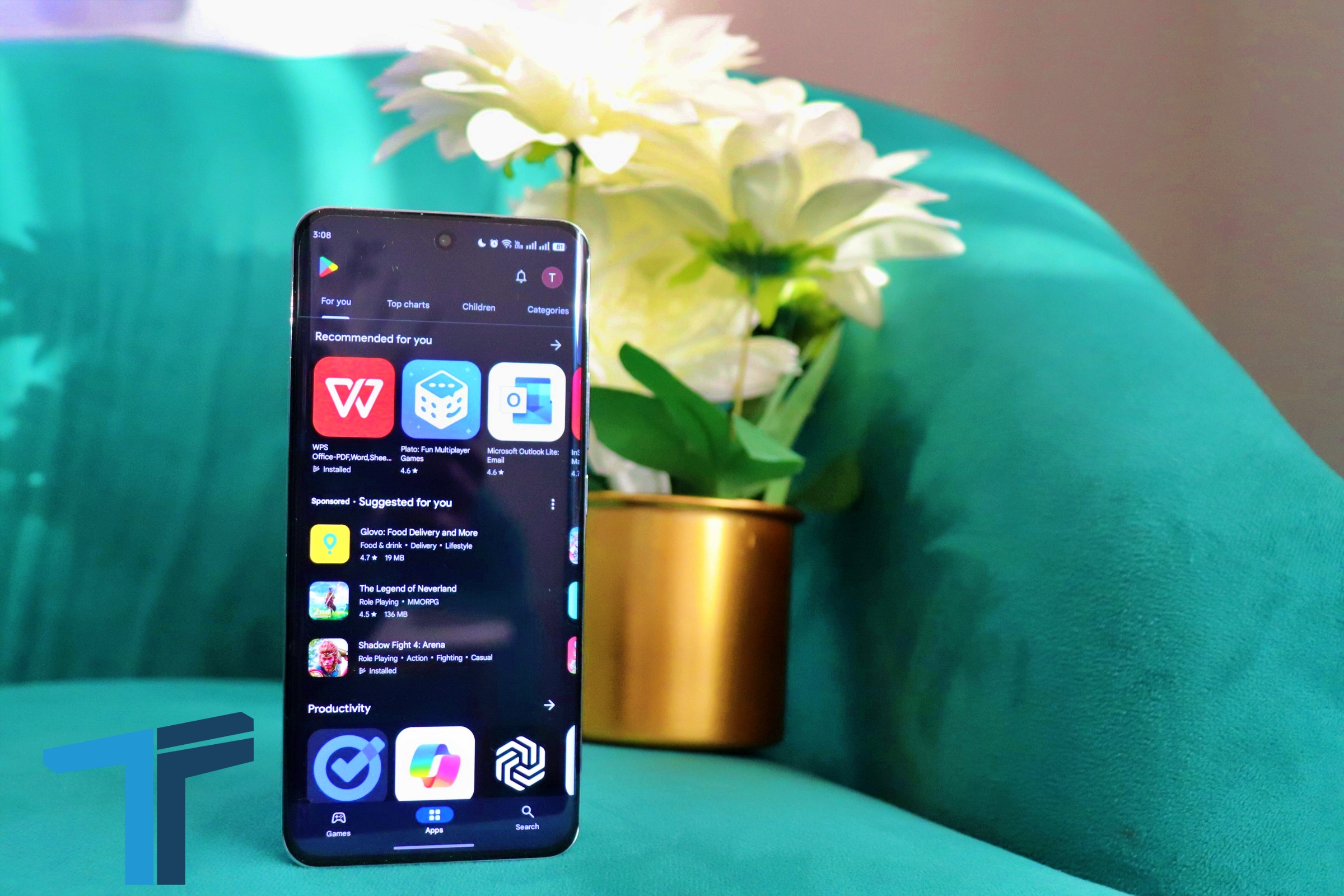Expand Suggested for you options menu
The image size is (1344, 896).
(557, 504)
